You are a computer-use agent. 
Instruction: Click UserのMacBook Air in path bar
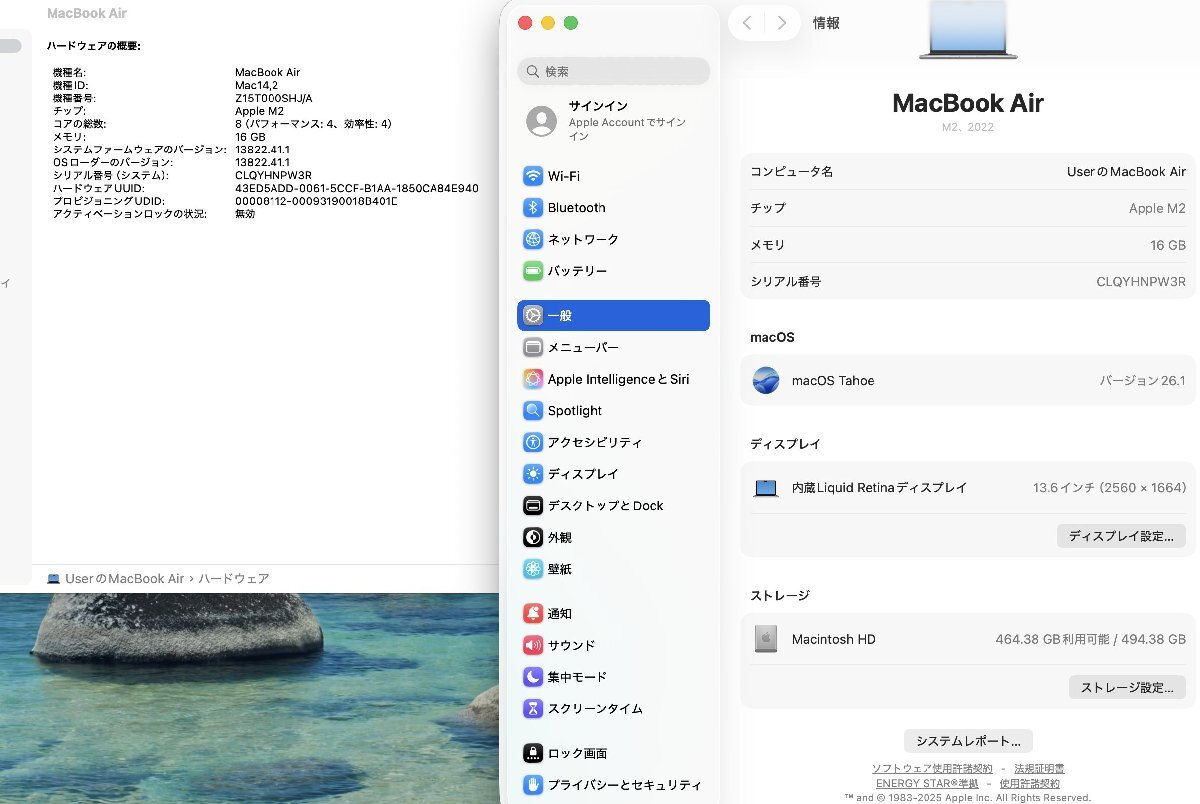pyautogui.click(x=125, y=579)
